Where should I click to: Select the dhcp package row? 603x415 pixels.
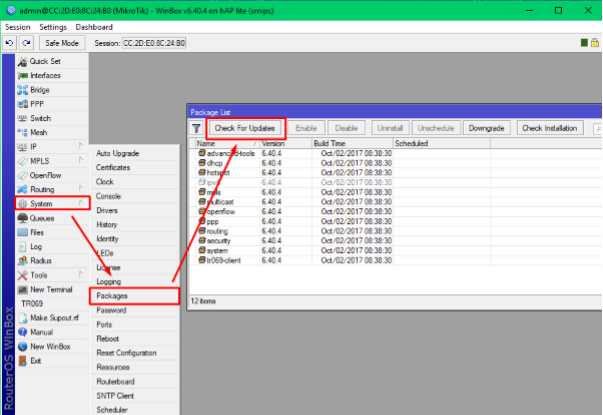click(396, 163)
